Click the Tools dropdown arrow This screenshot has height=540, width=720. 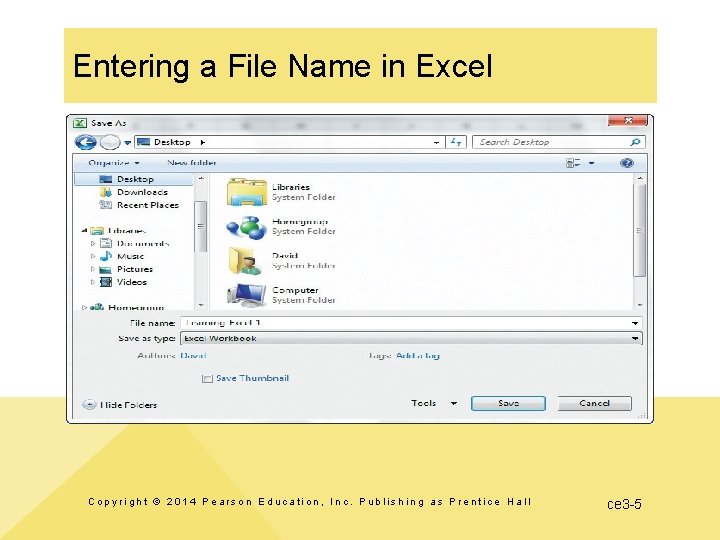point(454,404)
